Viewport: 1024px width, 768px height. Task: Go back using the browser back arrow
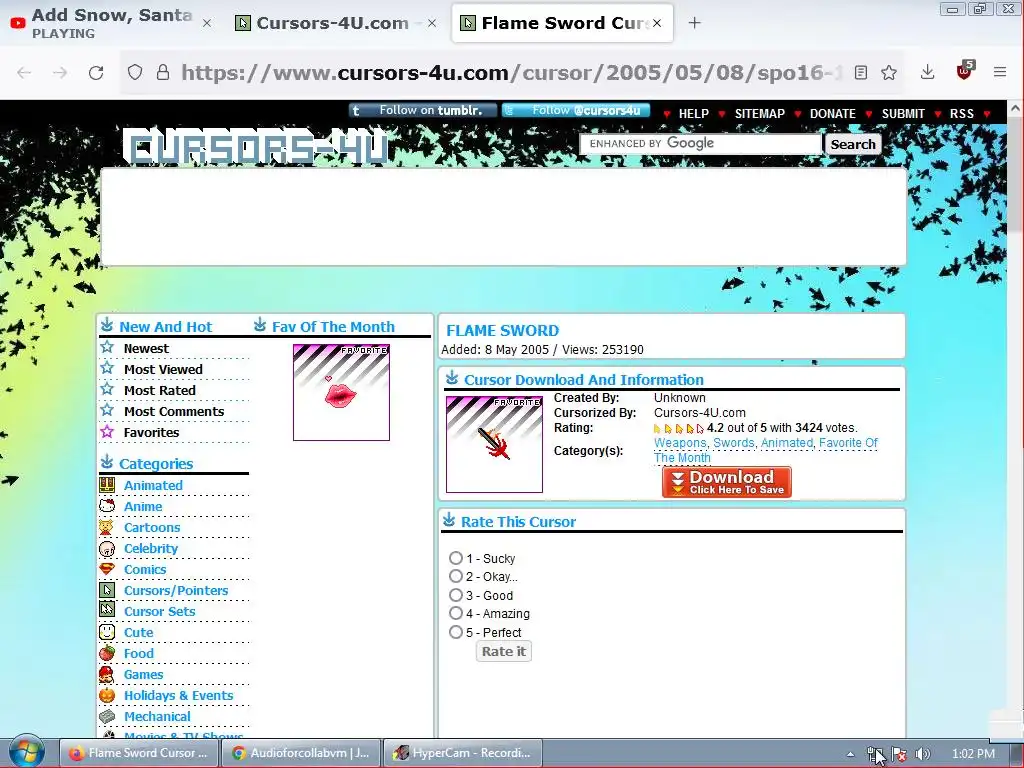coord(24,72)
